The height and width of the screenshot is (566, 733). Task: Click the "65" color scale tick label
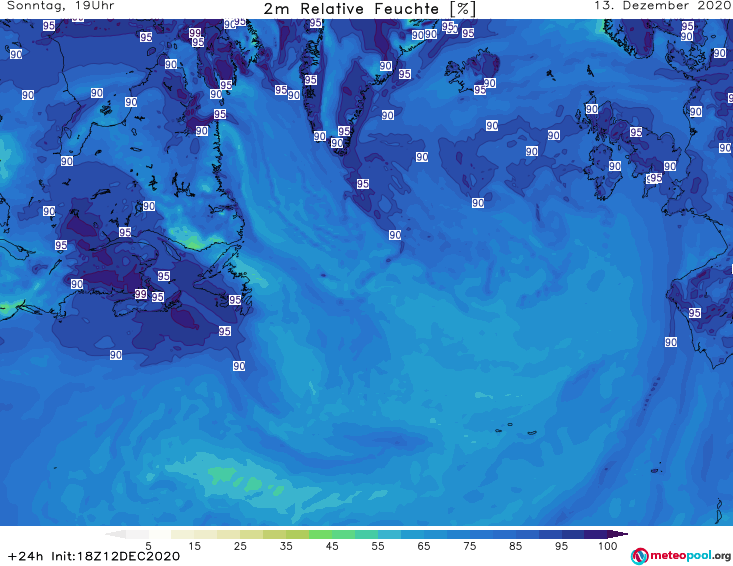(424, 546)
